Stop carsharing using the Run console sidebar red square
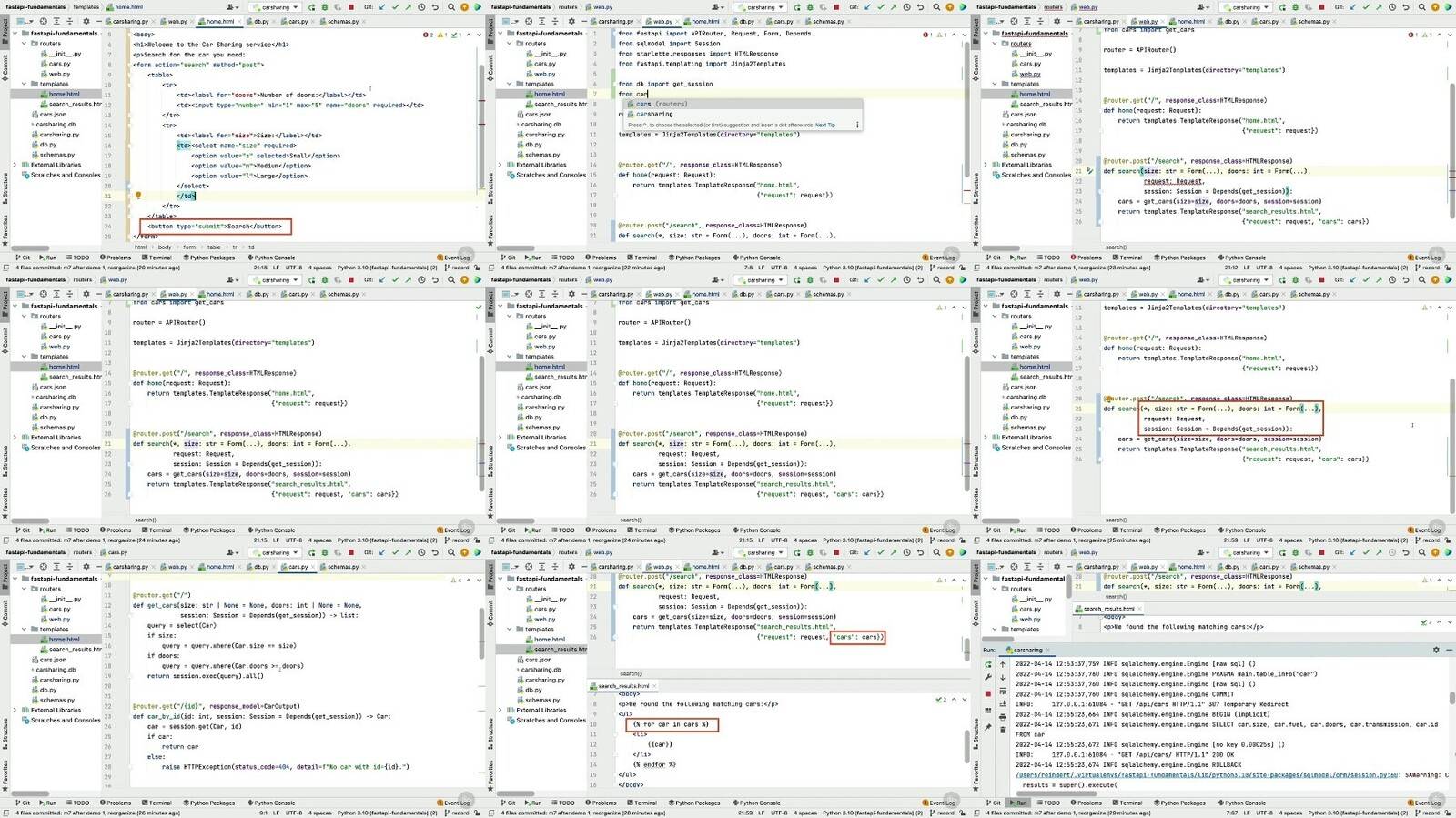 tap(988, 693)
